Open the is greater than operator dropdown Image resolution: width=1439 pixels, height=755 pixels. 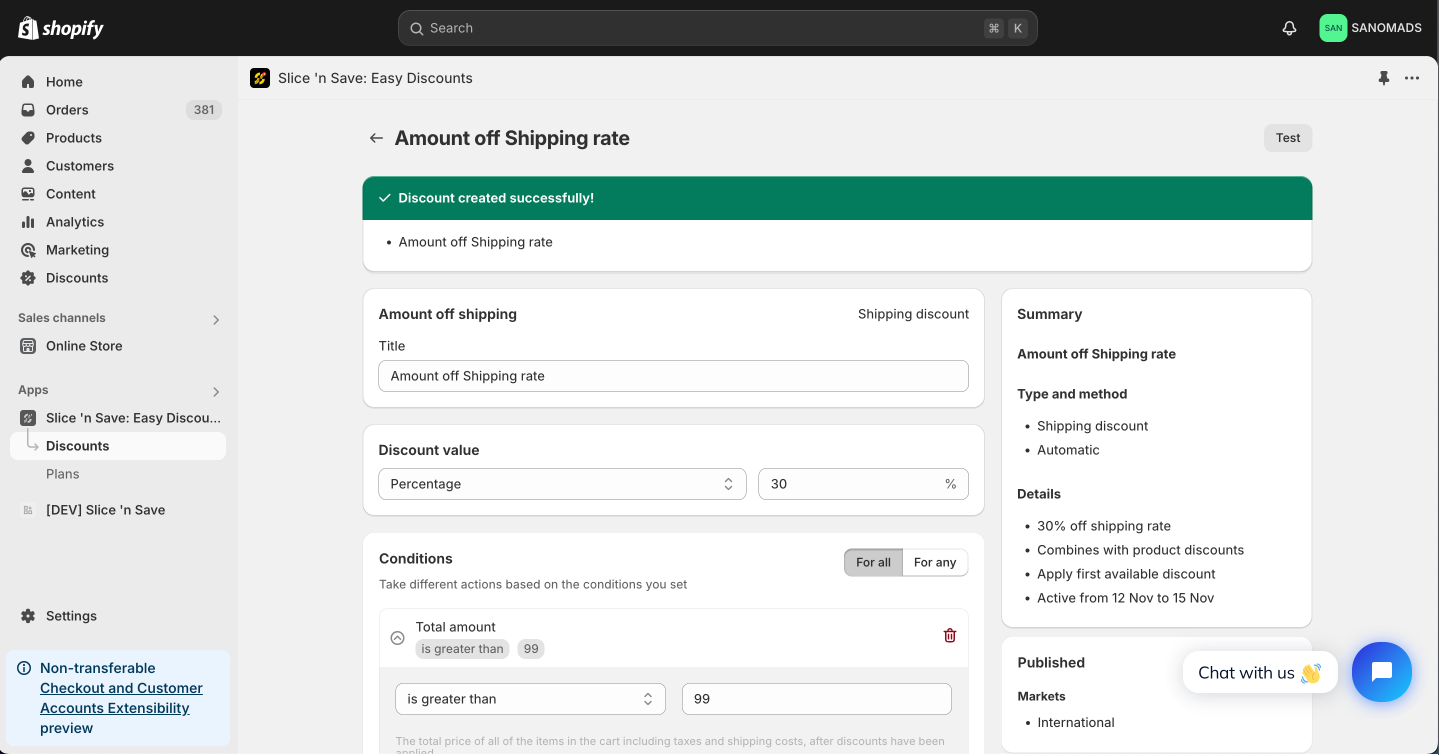[530, 699]
